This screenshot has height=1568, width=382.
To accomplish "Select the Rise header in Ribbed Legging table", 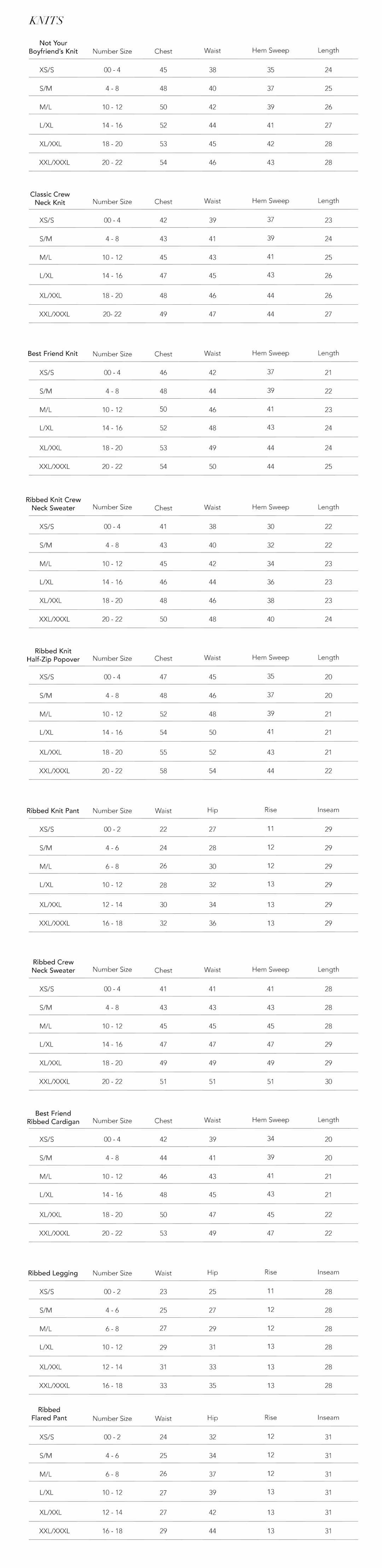I will (271, 1272).
